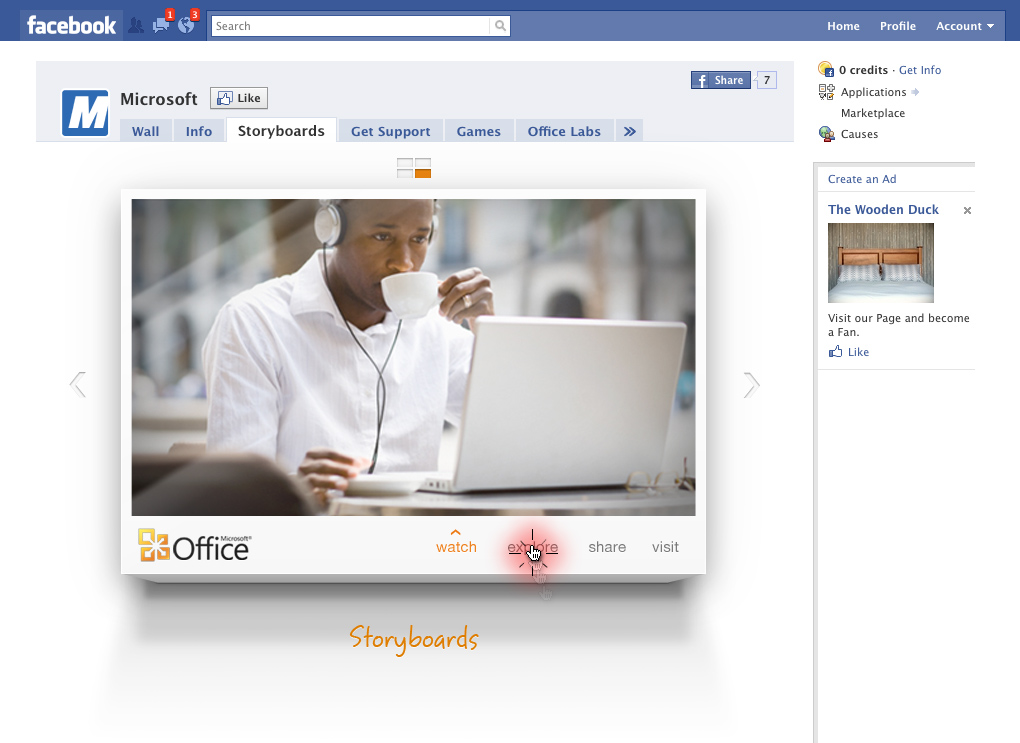Image resolution: width=1020 pixels, height=743 pixels.
Task: Click the Storyboards handwritten title
Action: (414, 639)
